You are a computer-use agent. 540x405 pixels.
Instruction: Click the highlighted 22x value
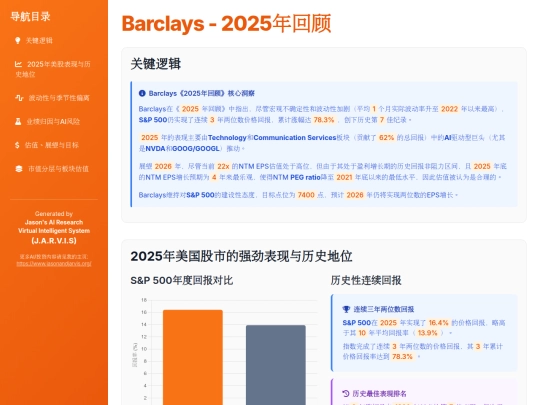(223, 166)
